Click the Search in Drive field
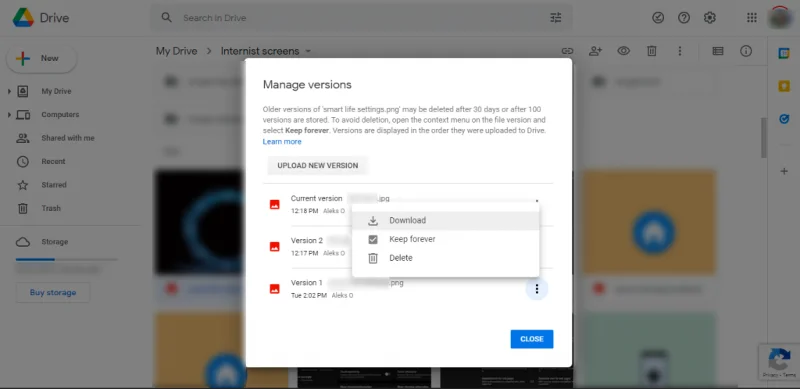Screen dimensions: 800x389 (361, 18)
